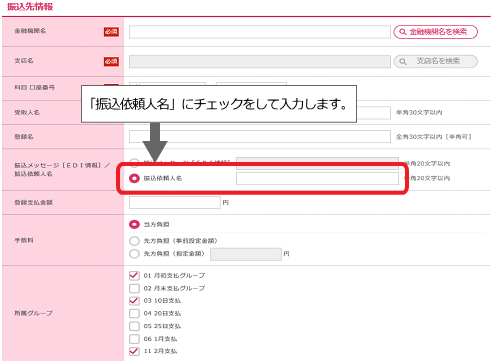492x361 pixels.
Task: Check the 02 月末支払グループ checkbox
Action: [134, 288]
